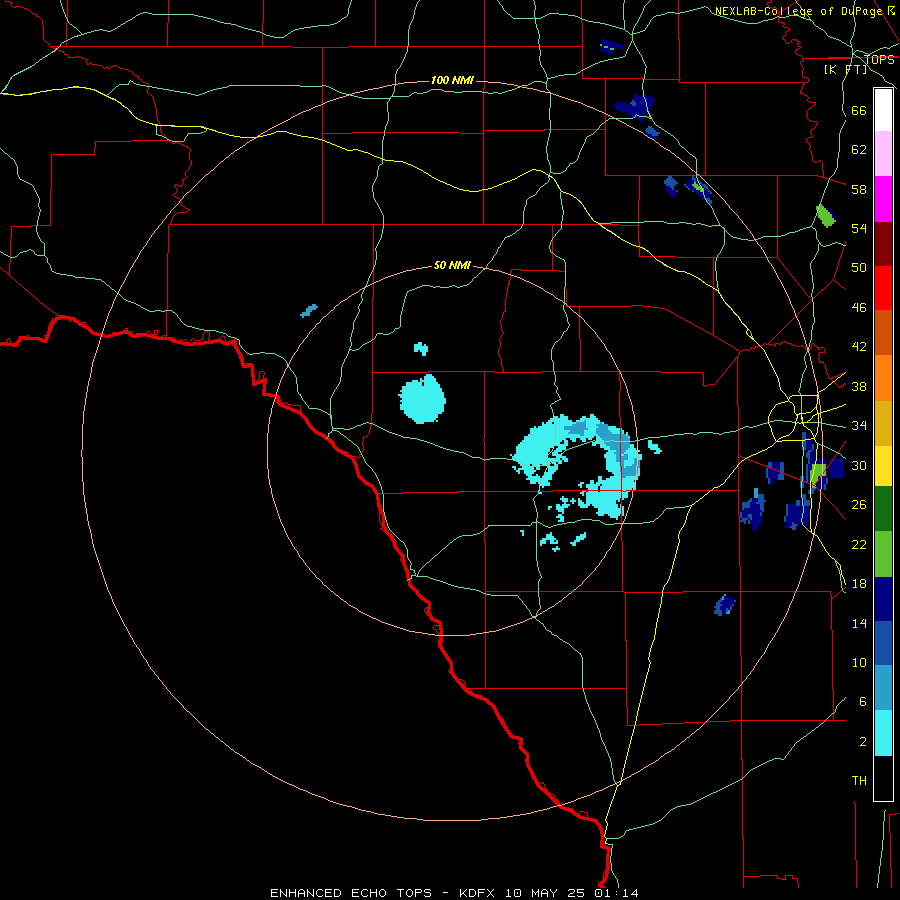The width and height of the screenshot is (900, 900).
Task: Click the 18 legend value
Action: (x=859, y=584)
